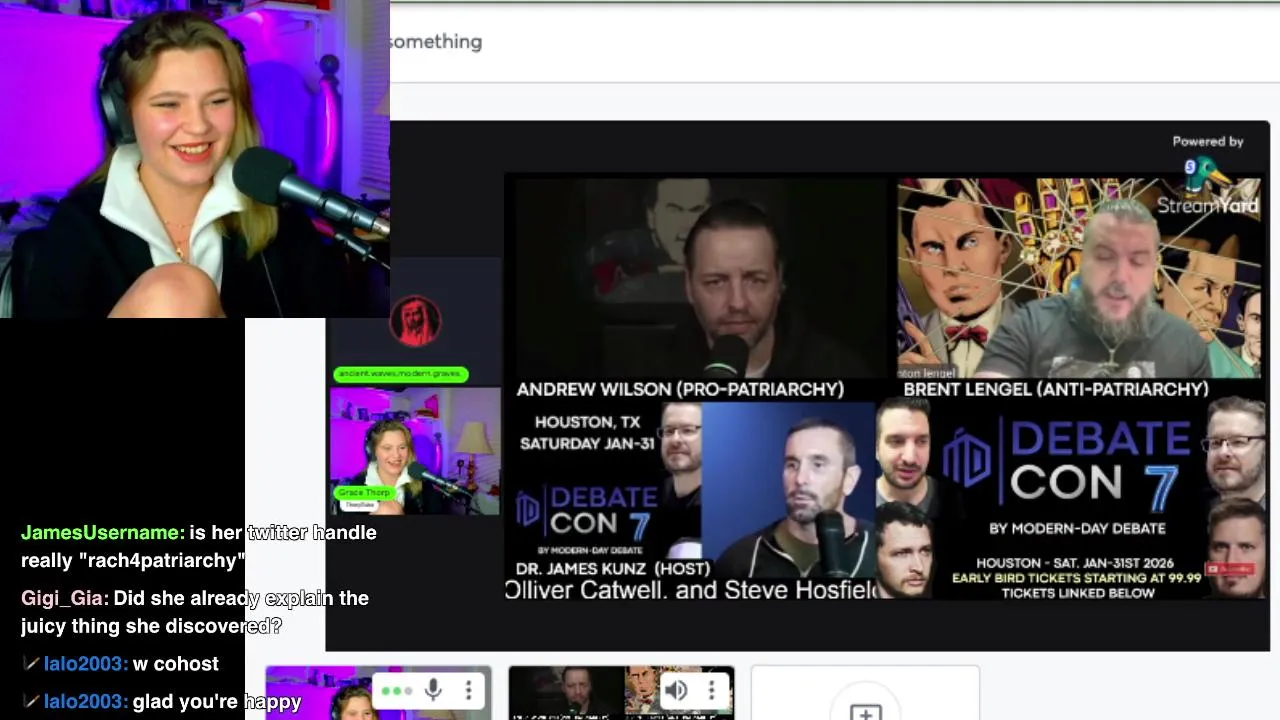Image resolution: width=1280 pixels, height=720 pixels.
Task: Click the StreamYard duck logo
Action: click(1209, 175)
